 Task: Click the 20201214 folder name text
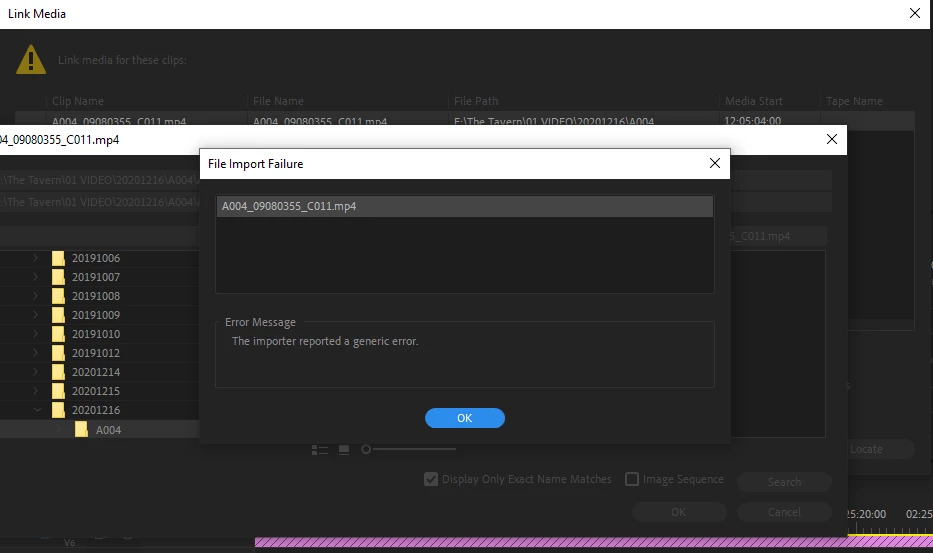click(x=96, y=372)
